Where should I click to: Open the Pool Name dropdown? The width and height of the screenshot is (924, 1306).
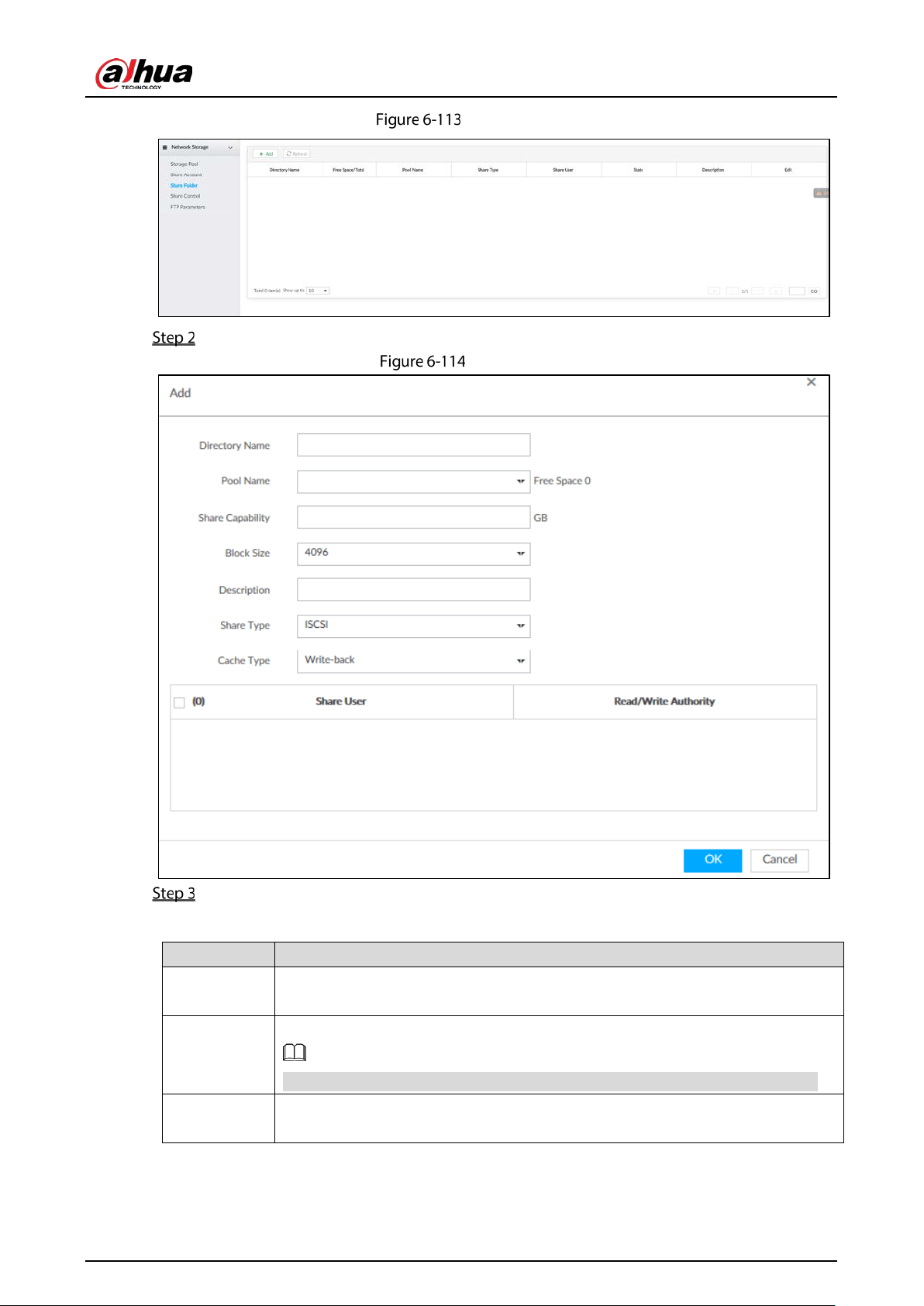click(413, 481)
